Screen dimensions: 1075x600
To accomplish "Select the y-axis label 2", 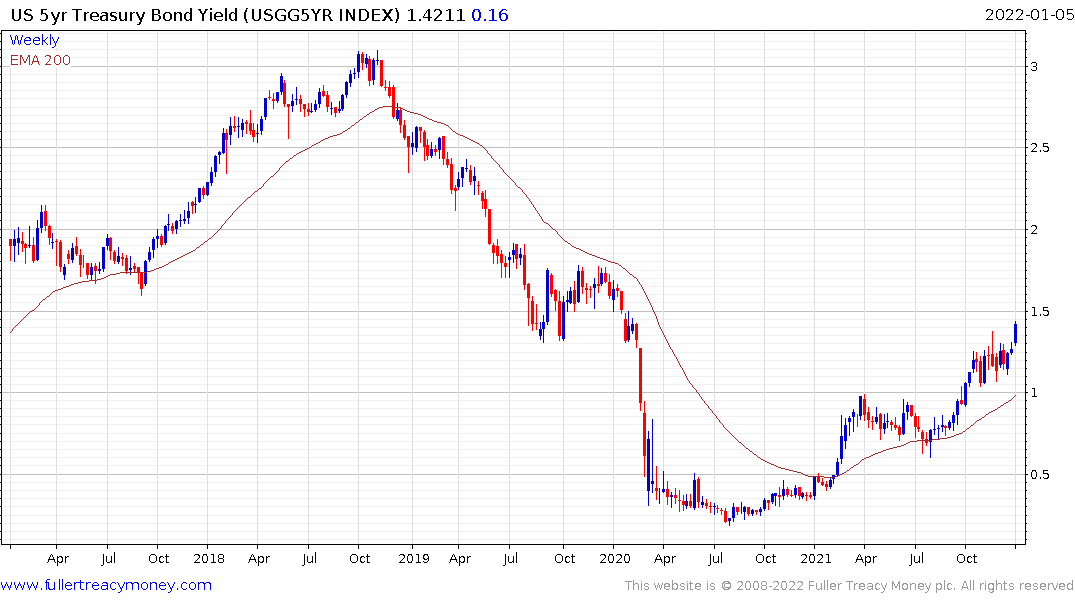I will (x=1035, y=230).
